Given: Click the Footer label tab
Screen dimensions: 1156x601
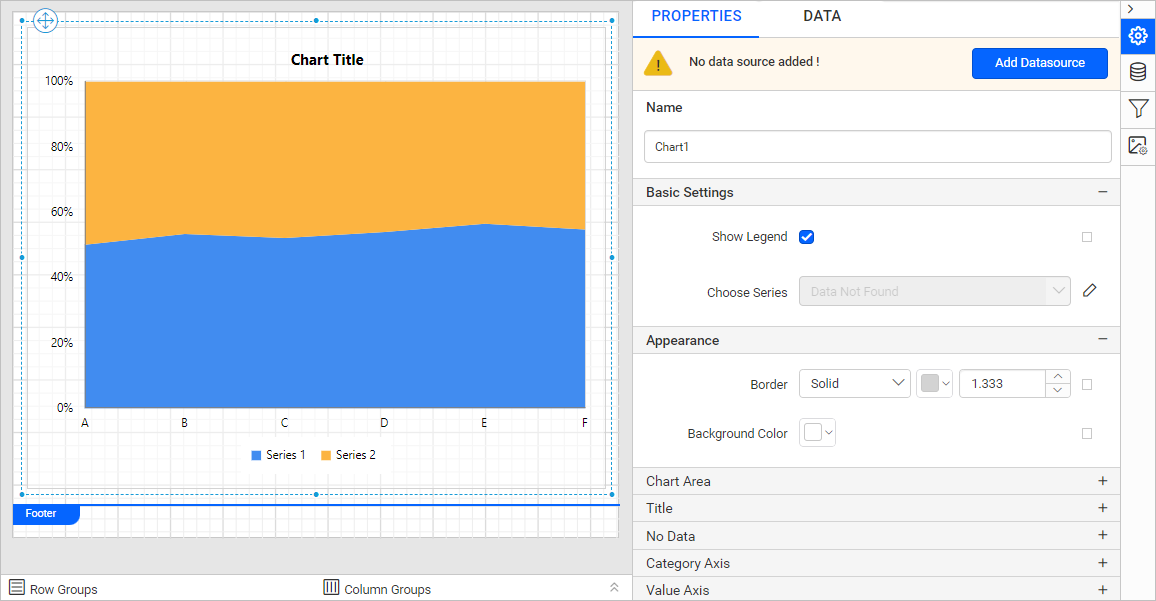Looking at the screenshot, I should click(42, 514).
